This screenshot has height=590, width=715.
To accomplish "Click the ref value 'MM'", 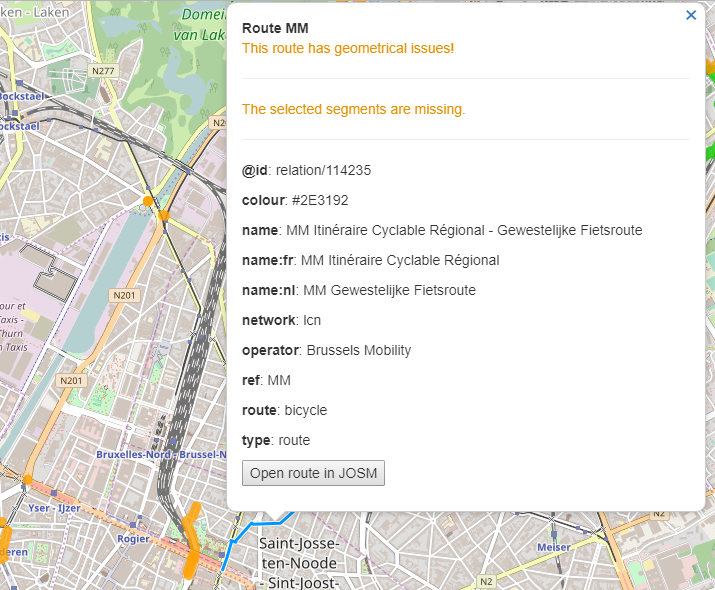I will [x=279, y=380].
